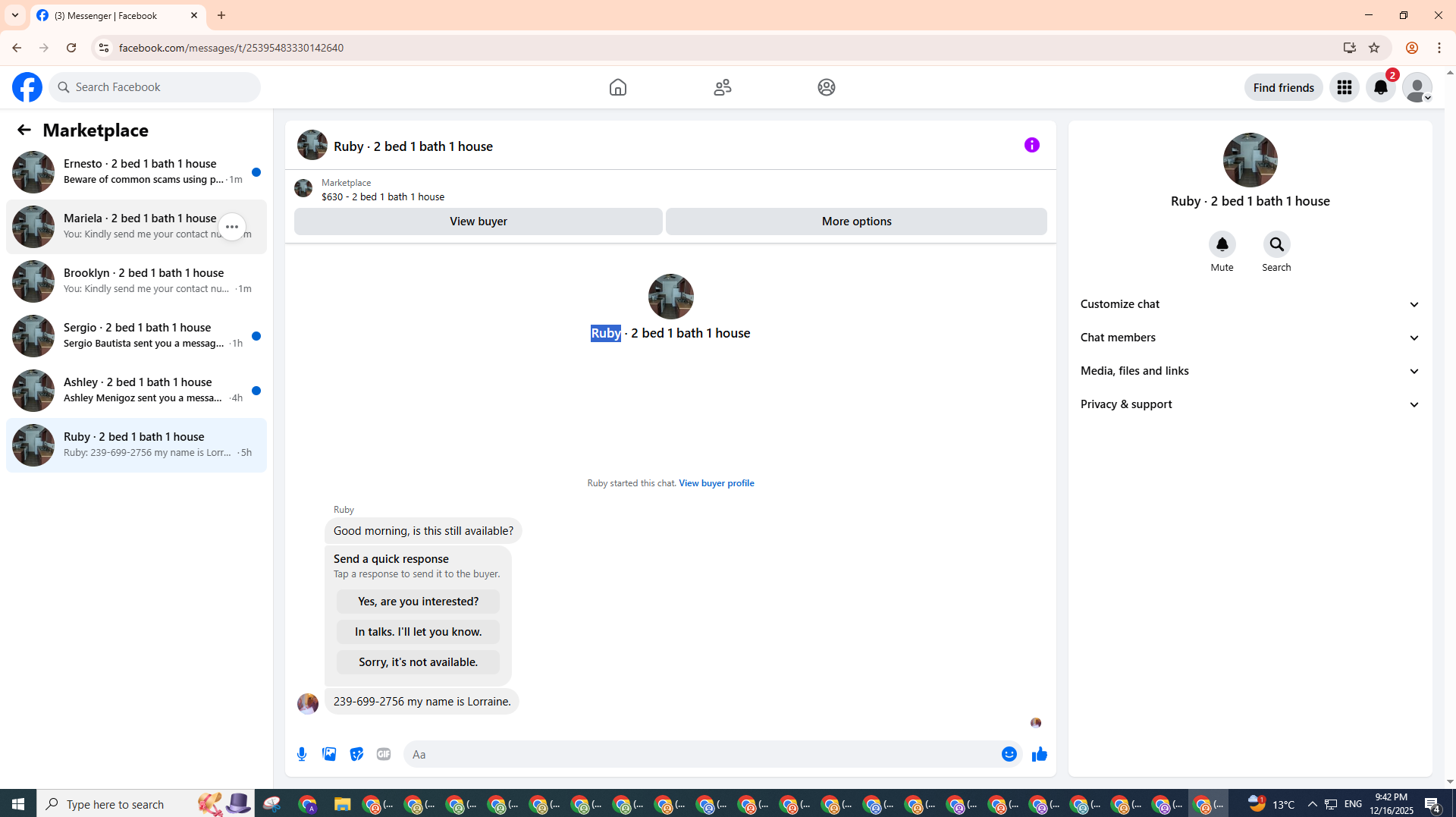This screenshot has width=1456, height=817.
Task: Go back to previous browser page
Action: [17, 48]
